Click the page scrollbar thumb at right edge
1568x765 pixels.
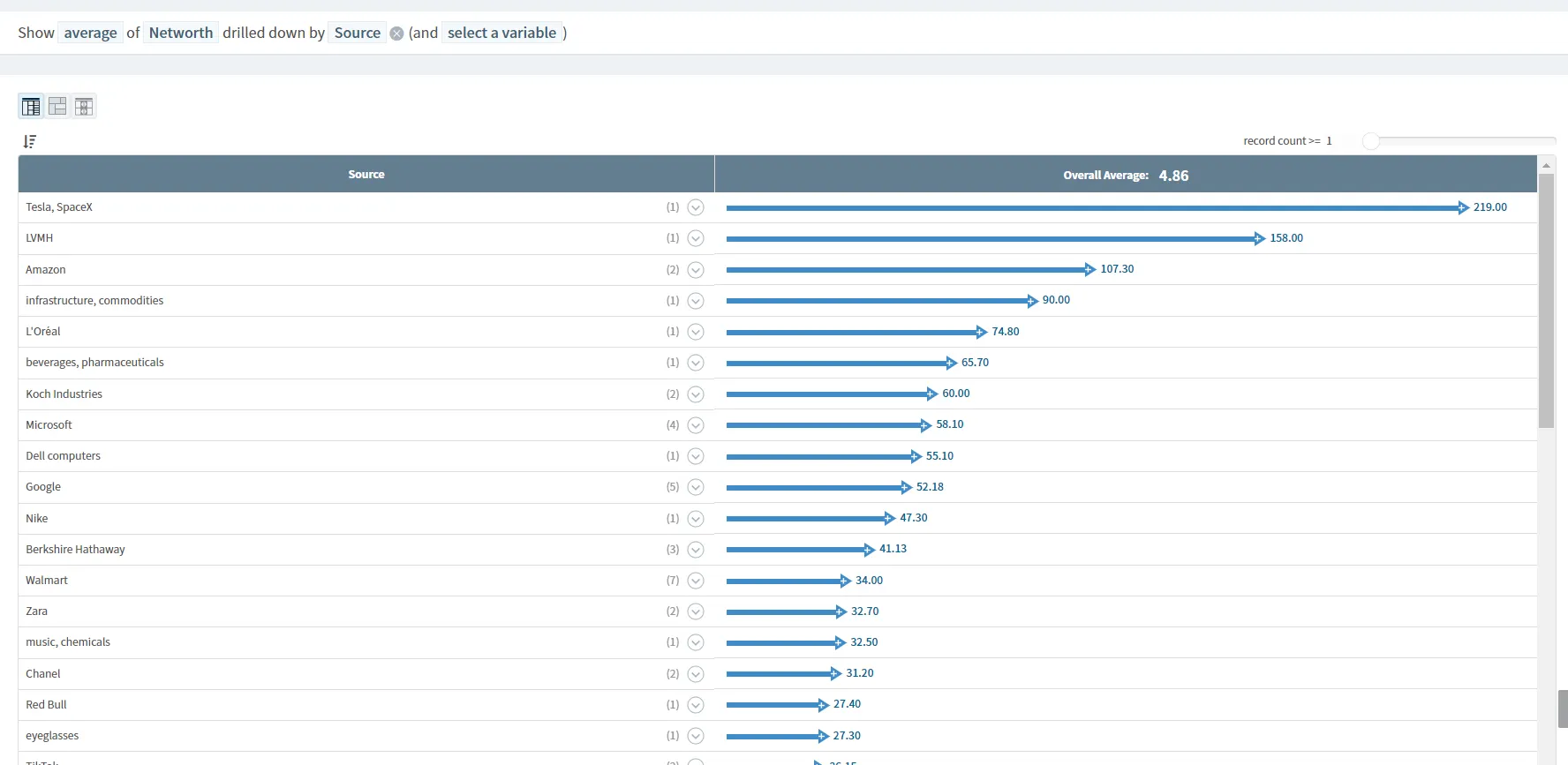1563,709
